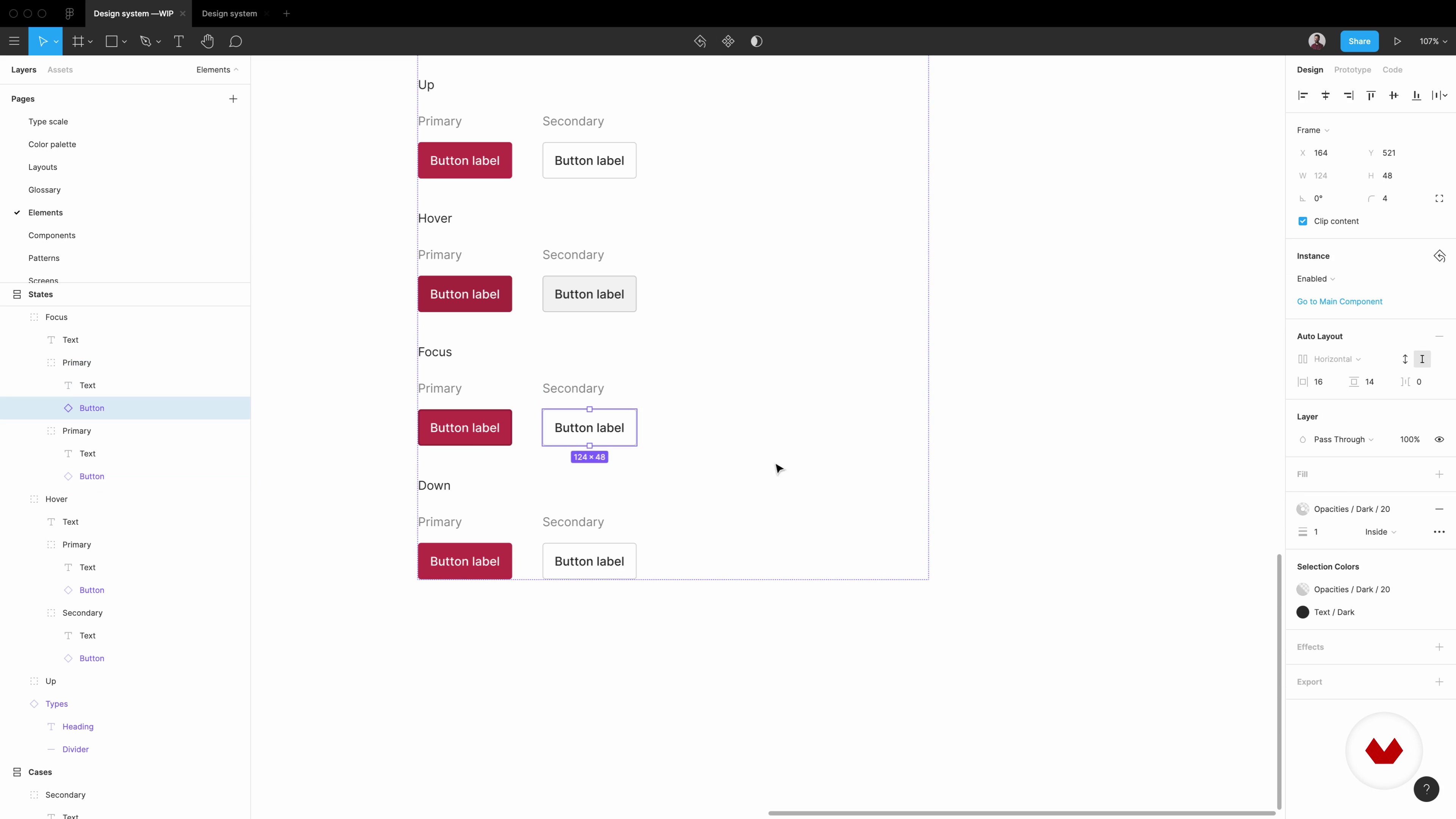Align selection right

coord(1349,96)
